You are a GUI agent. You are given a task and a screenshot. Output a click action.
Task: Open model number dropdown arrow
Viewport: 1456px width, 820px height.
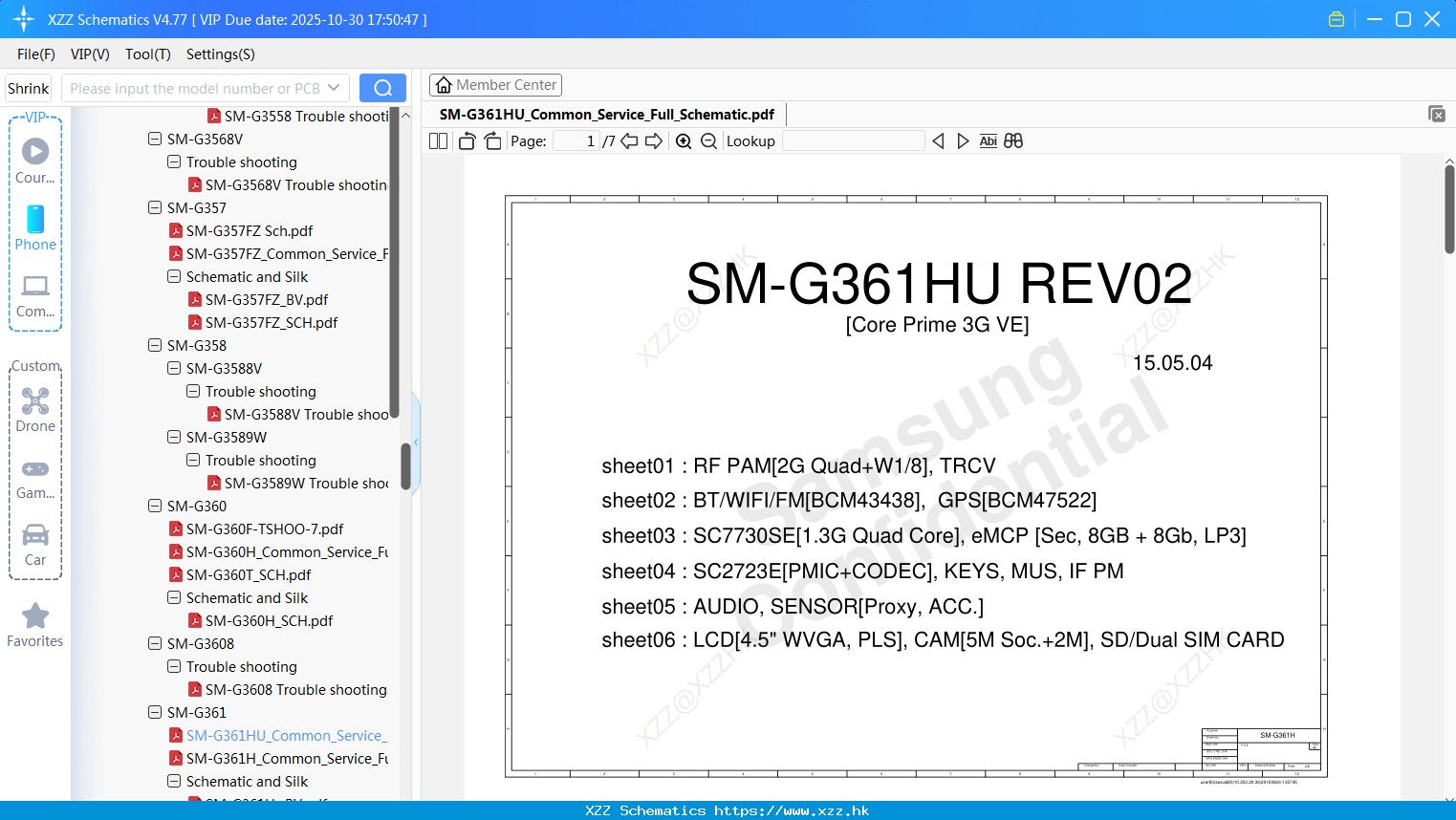(x=334, y=88)
